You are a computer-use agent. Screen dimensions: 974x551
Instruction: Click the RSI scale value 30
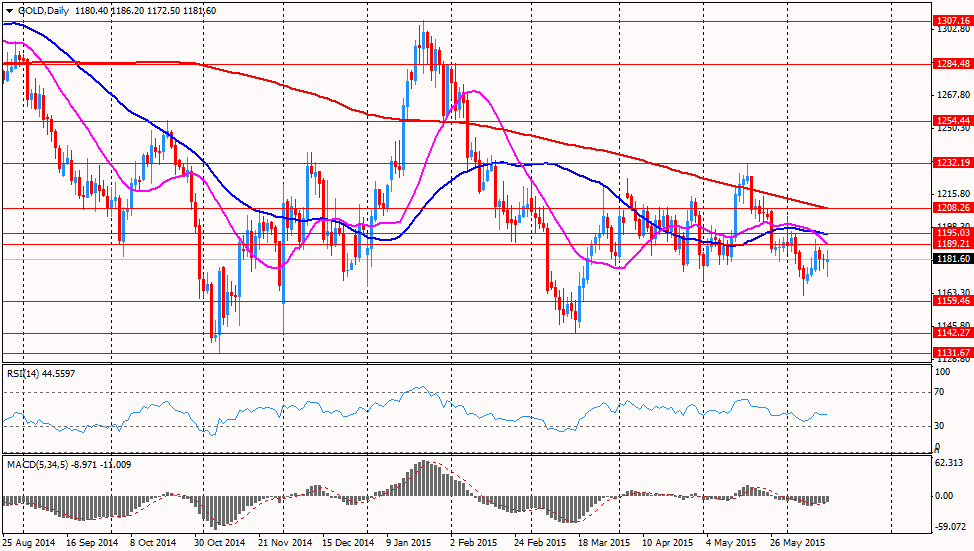tap(939, 426)
